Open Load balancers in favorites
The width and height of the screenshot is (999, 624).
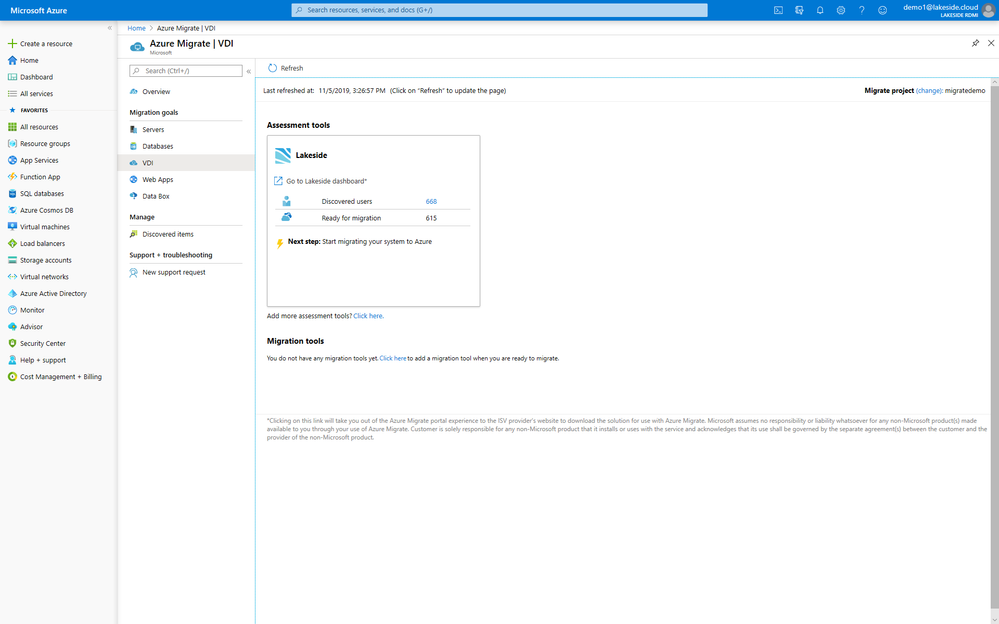(42, 243)
